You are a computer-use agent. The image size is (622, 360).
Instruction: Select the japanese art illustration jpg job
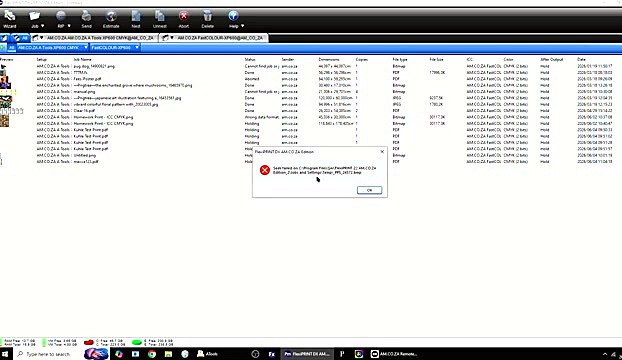(x=127, y=98)
